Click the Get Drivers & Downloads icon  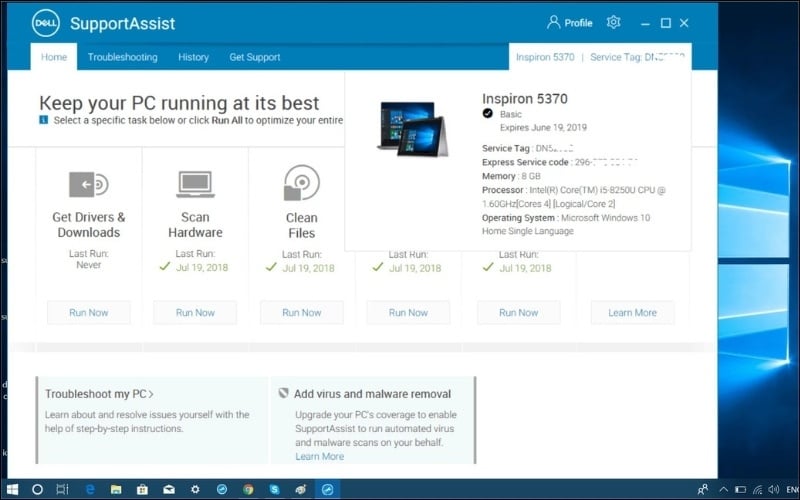coord(88,184)
